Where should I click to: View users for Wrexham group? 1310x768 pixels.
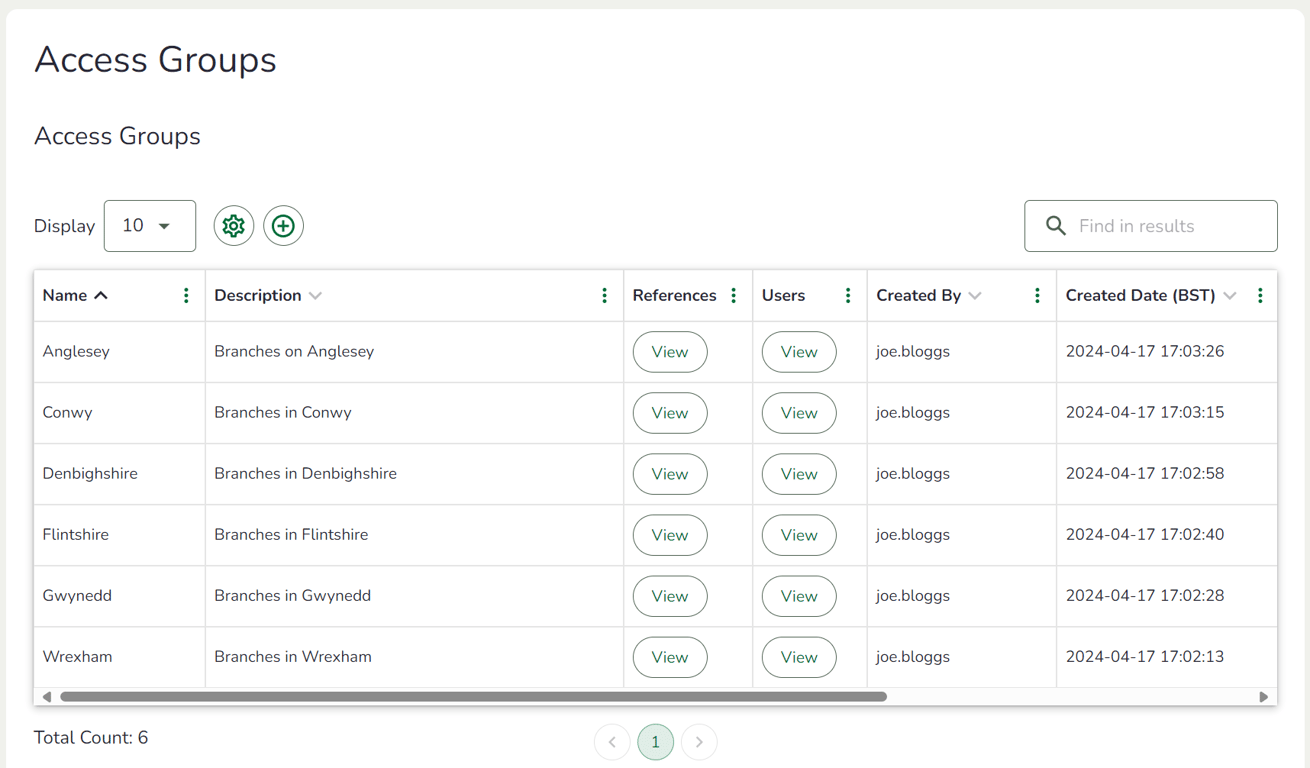(799, 657)
